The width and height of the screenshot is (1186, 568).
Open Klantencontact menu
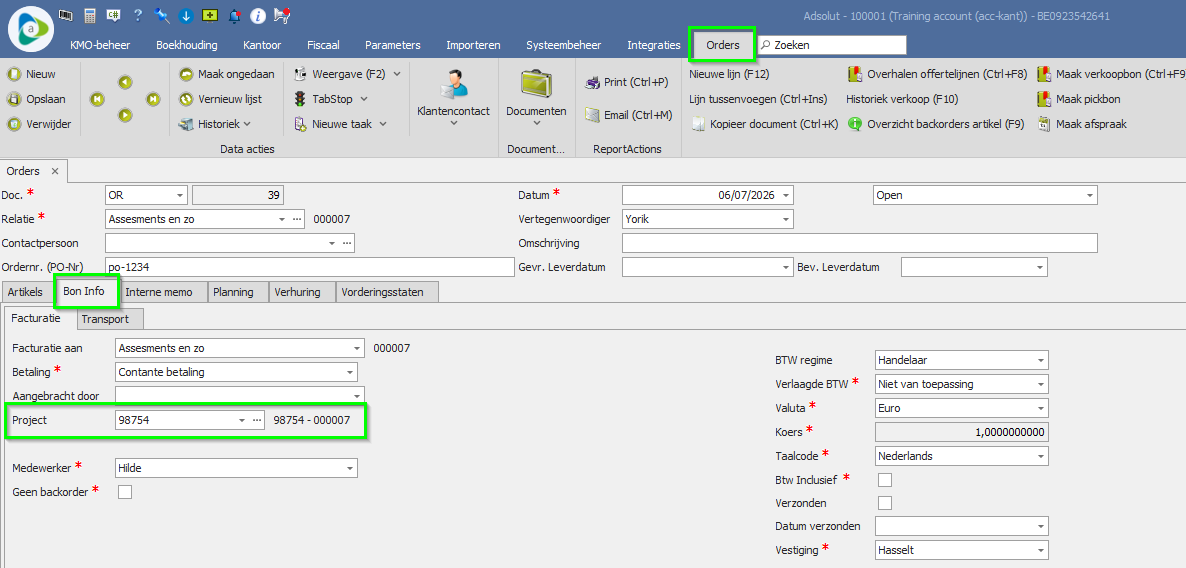point(454,98)
